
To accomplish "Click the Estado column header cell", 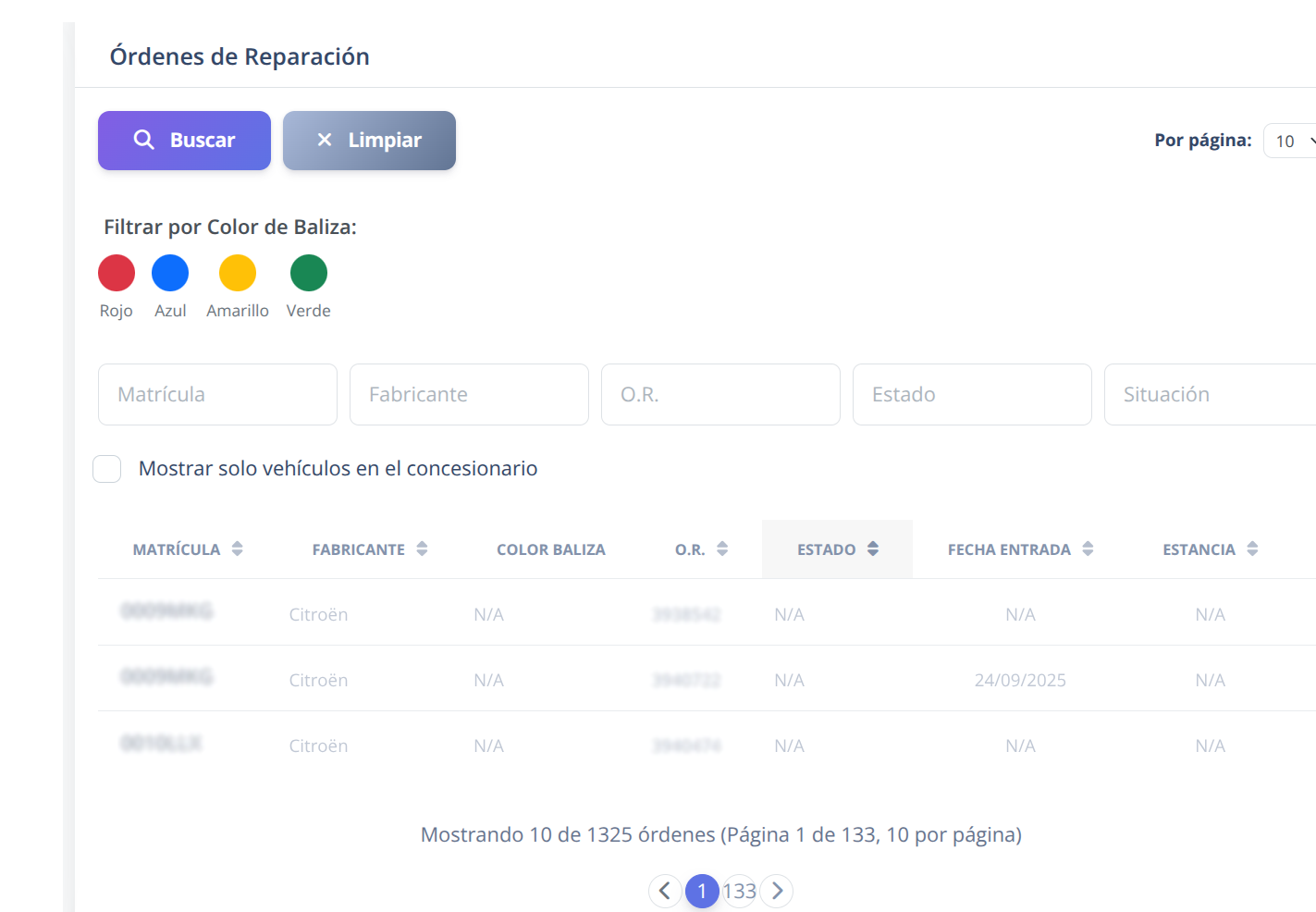I will (836, 548).
